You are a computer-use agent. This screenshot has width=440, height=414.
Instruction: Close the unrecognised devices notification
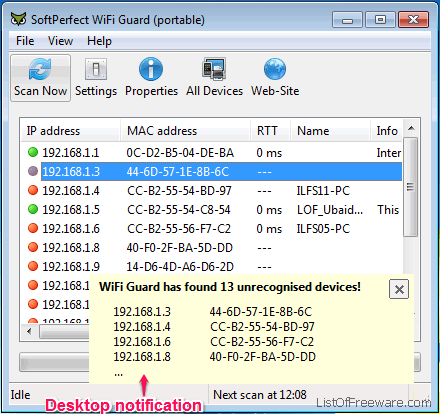coord(399,289)
